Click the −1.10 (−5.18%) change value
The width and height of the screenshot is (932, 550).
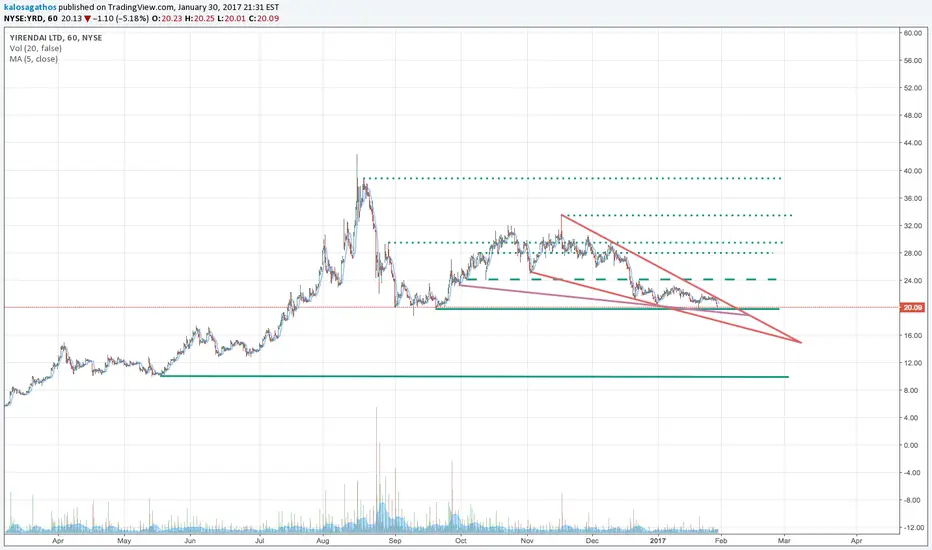(x=121, y=18)
